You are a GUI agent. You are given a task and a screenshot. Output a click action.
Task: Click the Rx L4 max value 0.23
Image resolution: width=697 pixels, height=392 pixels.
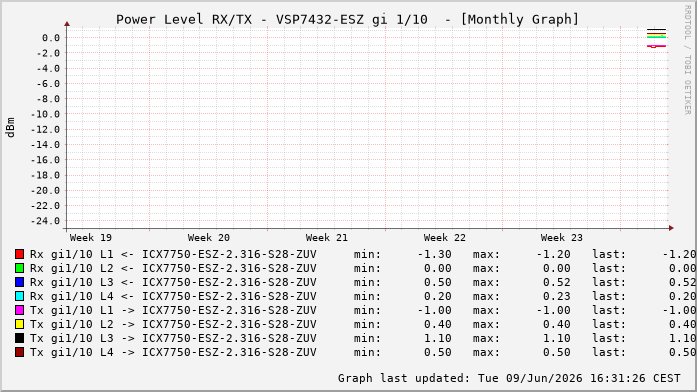pyautogui.click(x=557, y=296)
